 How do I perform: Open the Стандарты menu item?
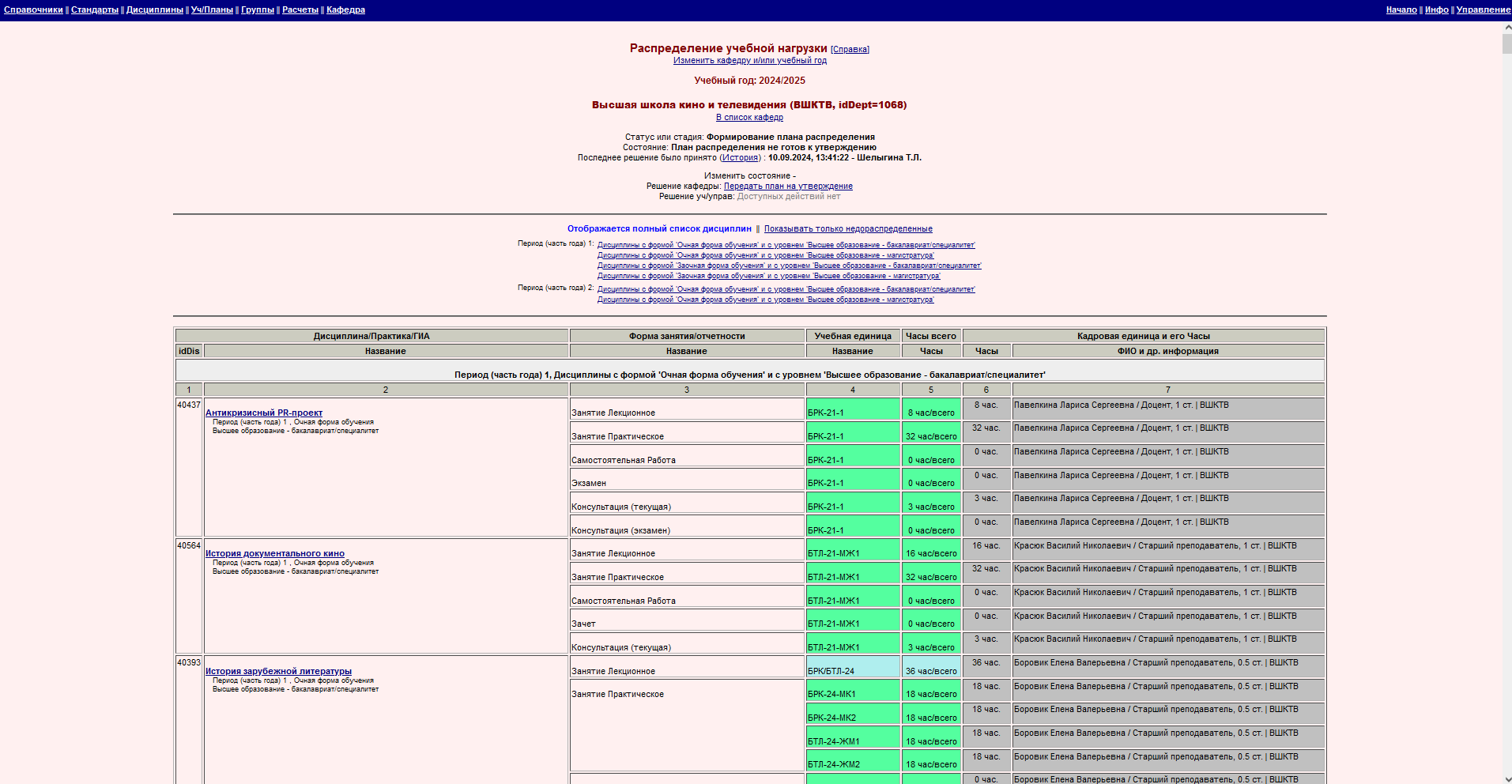tap(94, 9)
